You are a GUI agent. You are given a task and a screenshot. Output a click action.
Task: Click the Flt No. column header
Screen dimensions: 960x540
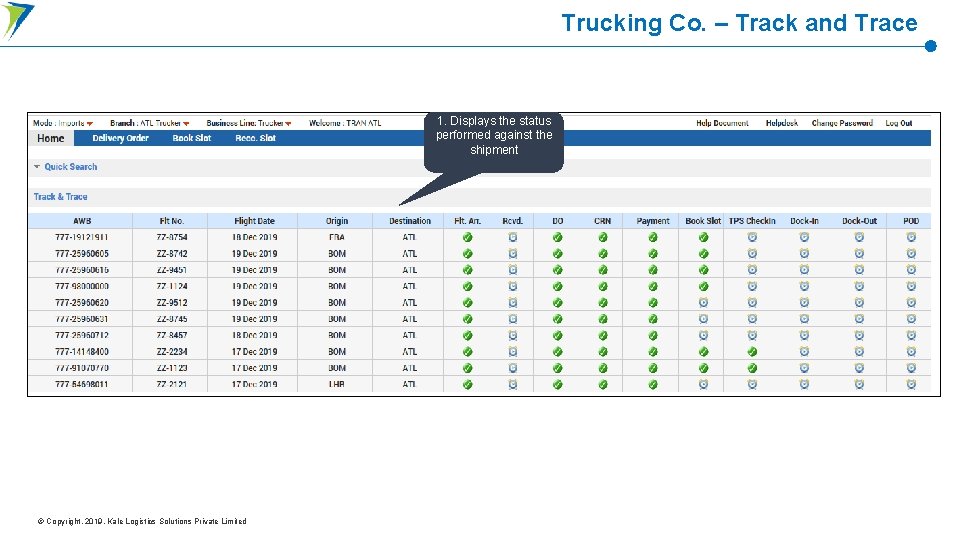coord(172,221)
